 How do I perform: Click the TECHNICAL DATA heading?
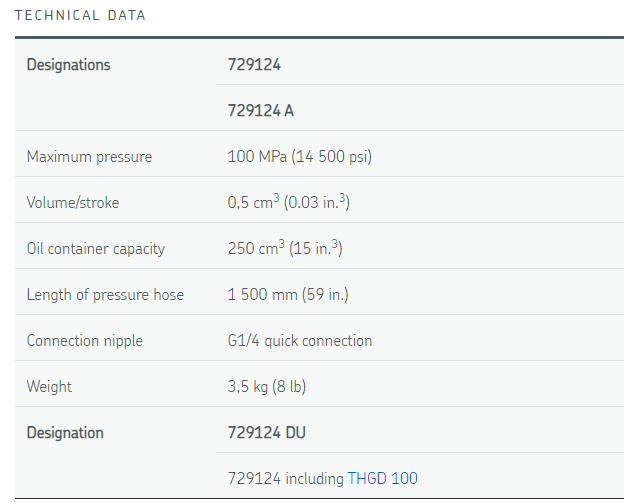[x=80, y=16]
